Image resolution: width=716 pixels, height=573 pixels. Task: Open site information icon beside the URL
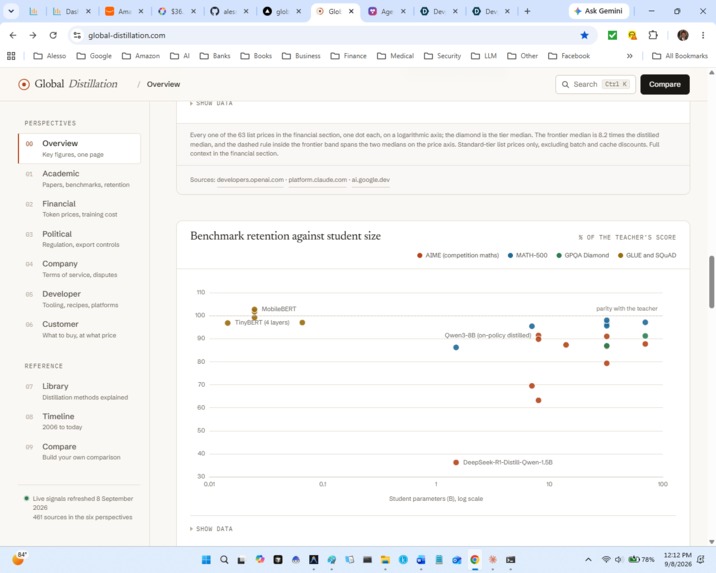click(x=77, y=35)
